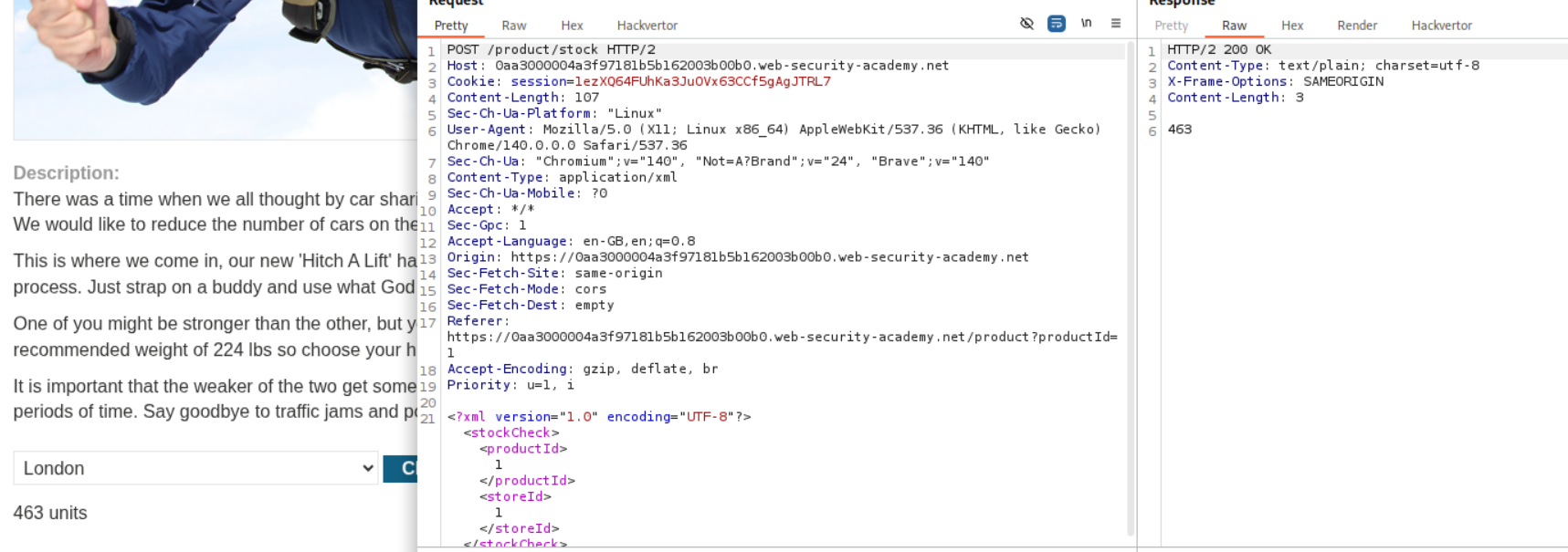Click the session cookie value in request

pyautogui.click(x=702, y=81)
